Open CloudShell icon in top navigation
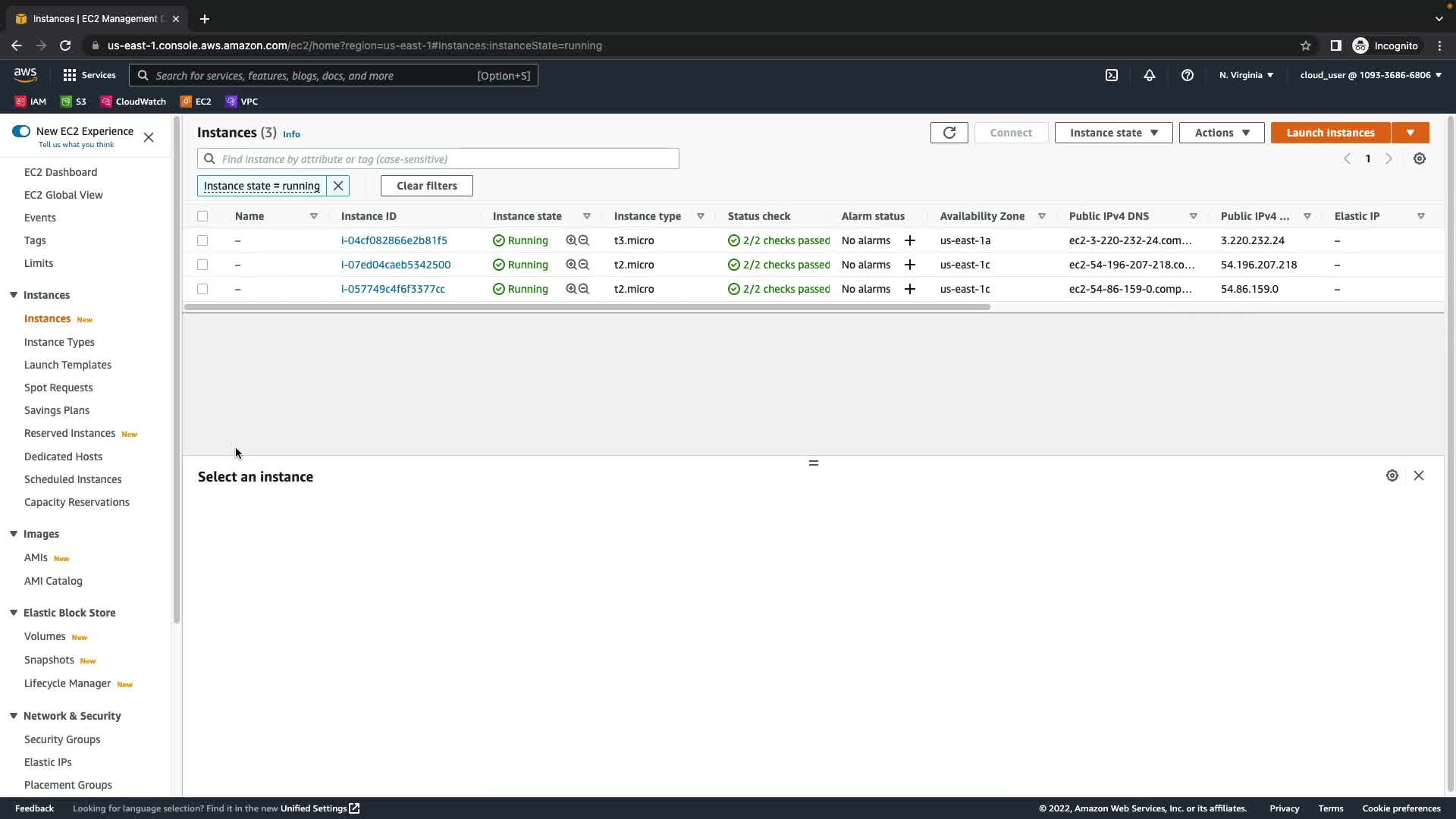Screen dimensions: 1456x819 coord(1112,75)
